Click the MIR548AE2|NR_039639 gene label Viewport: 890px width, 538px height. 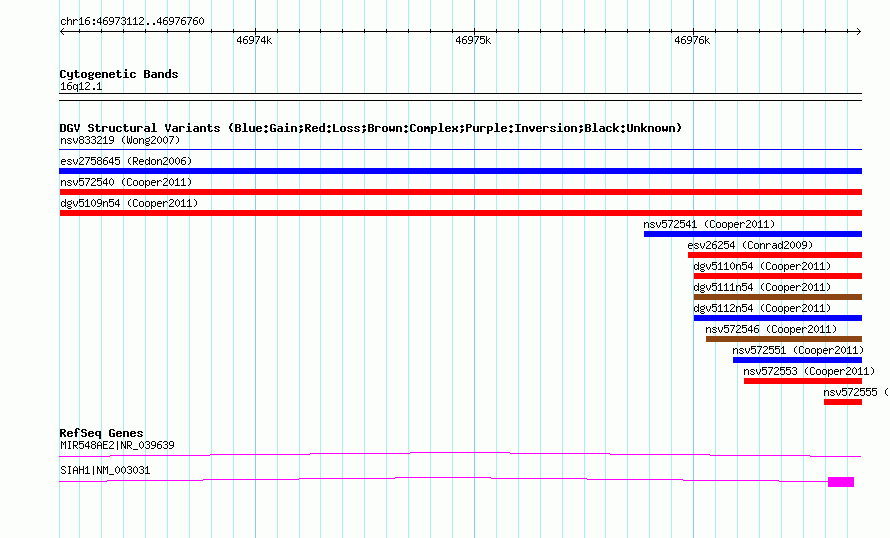117,445
